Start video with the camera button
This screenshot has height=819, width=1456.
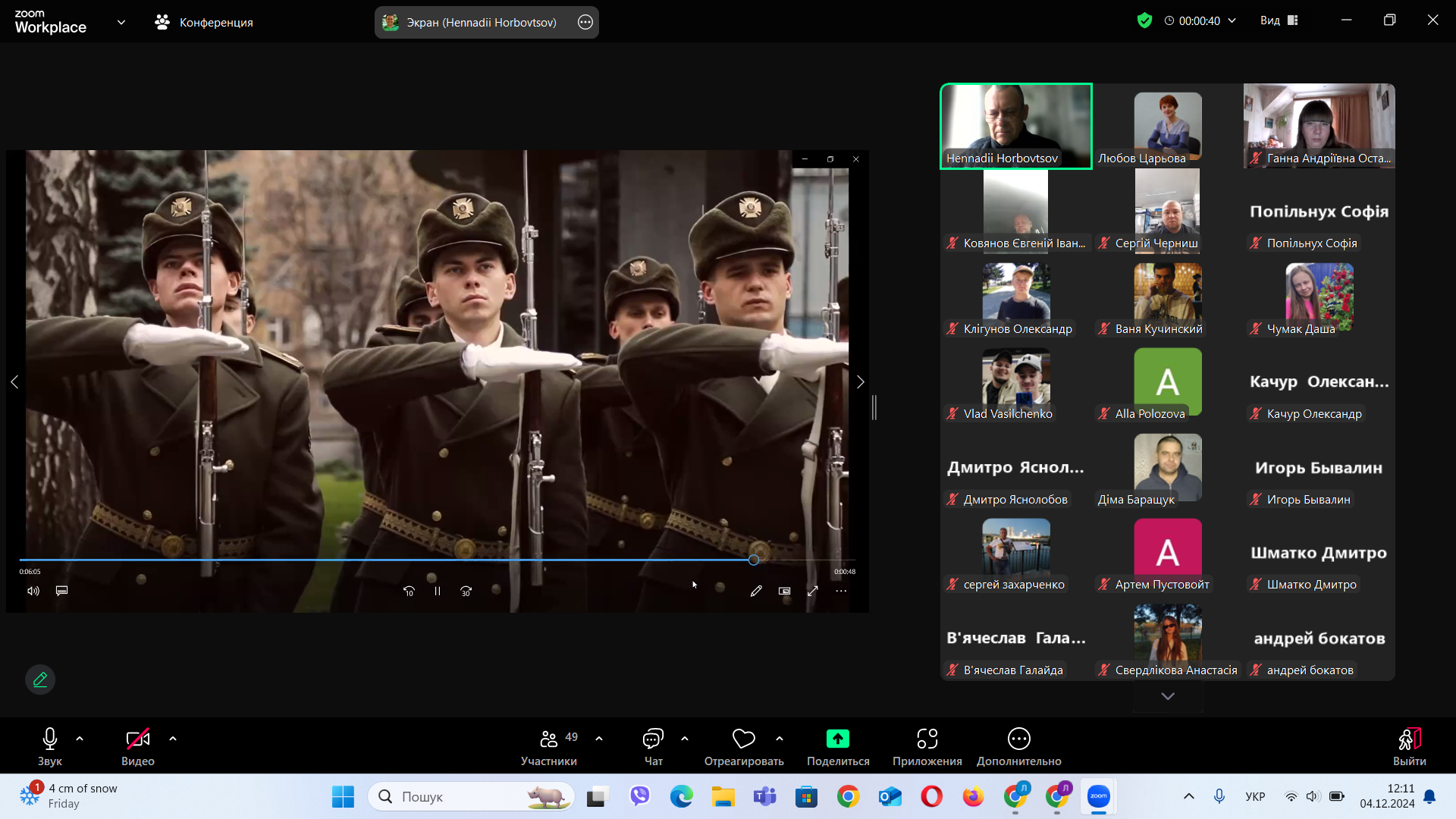[x=137, y=739]
